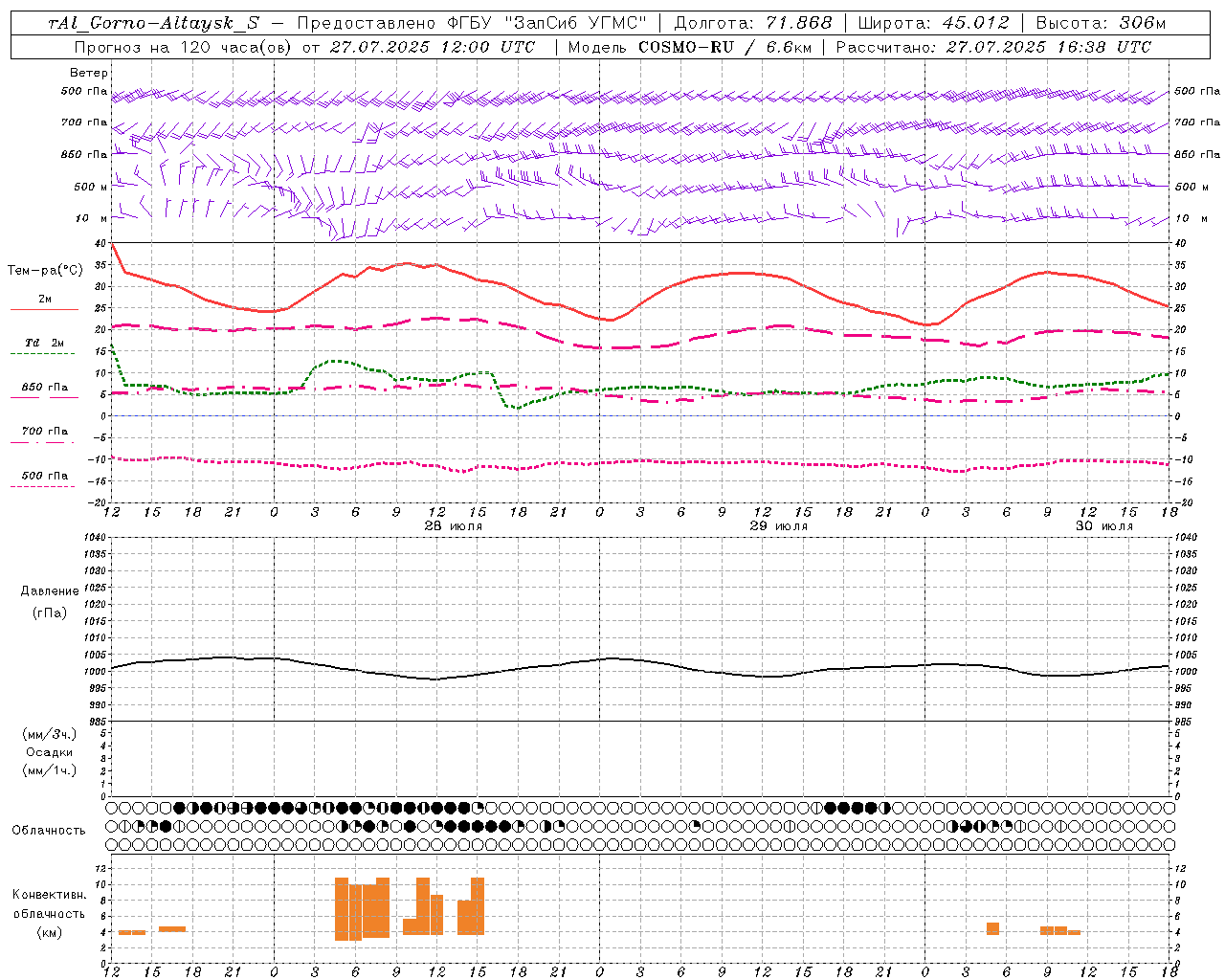Click the date label 29 июля

[779, 526]
